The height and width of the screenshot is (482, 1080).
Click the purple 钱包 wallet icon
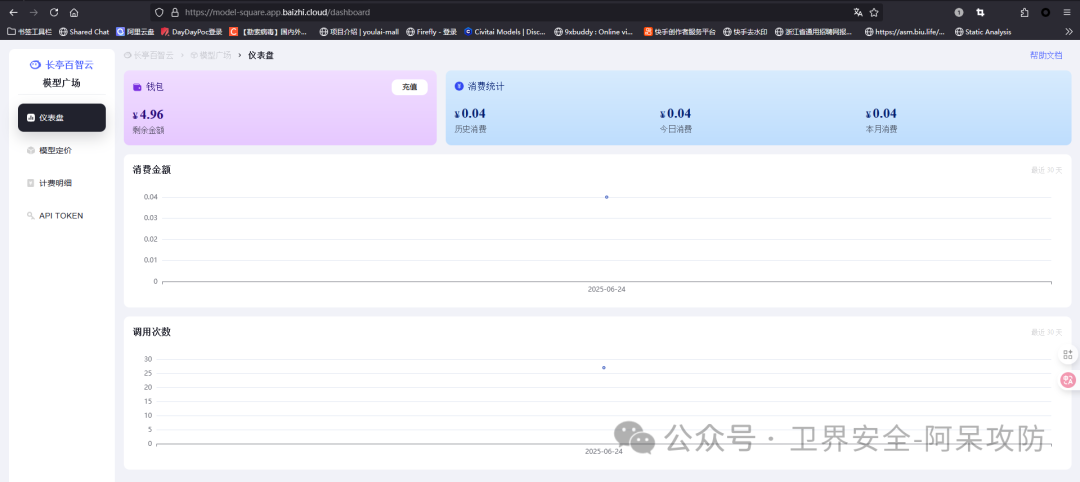137,87
